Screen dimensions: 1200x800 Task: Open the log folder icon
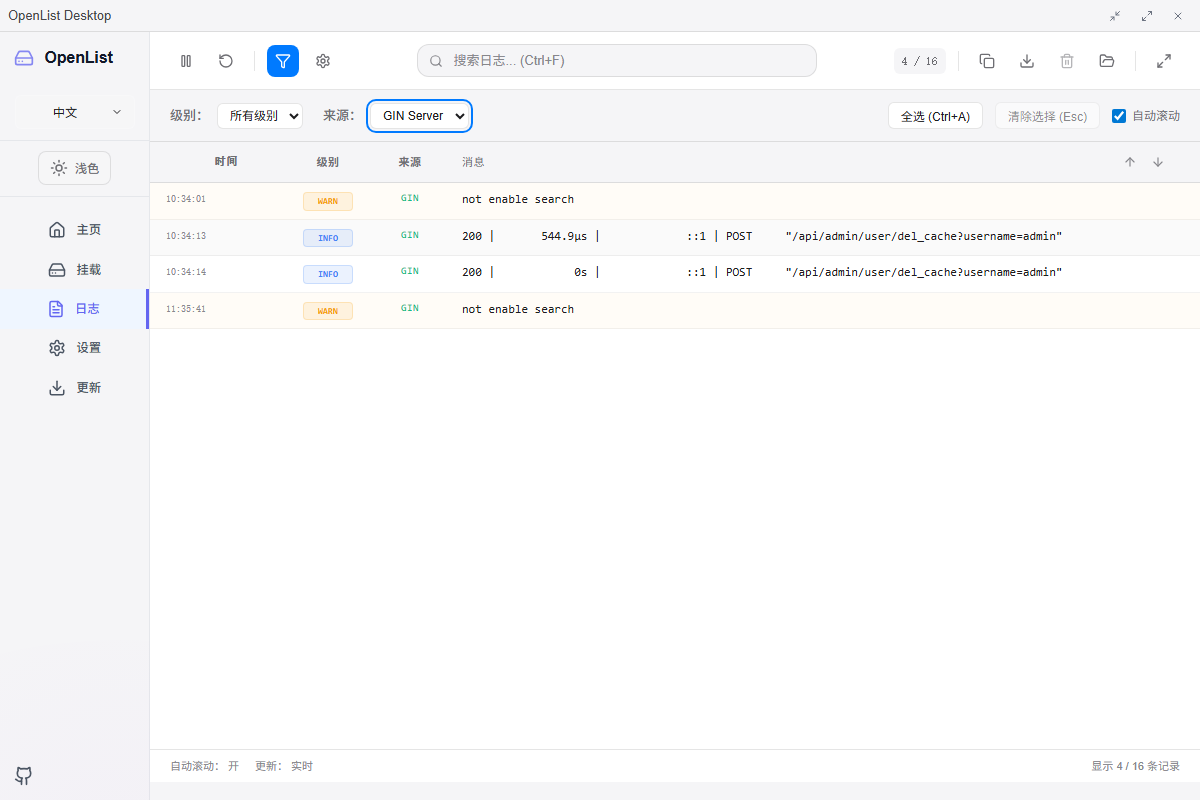coord(1106,61)
